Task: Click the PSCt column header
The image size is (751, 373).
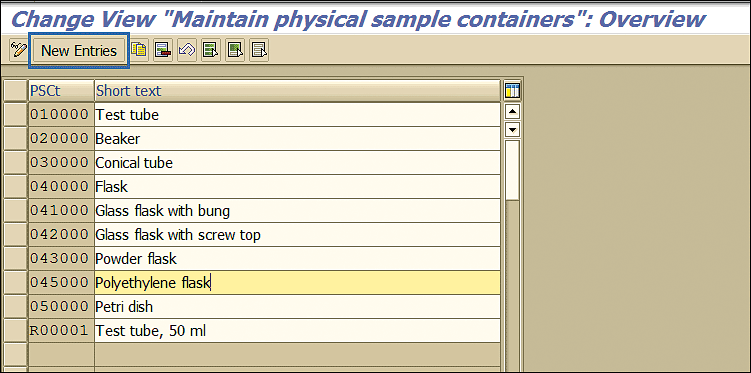Action: 61,90
